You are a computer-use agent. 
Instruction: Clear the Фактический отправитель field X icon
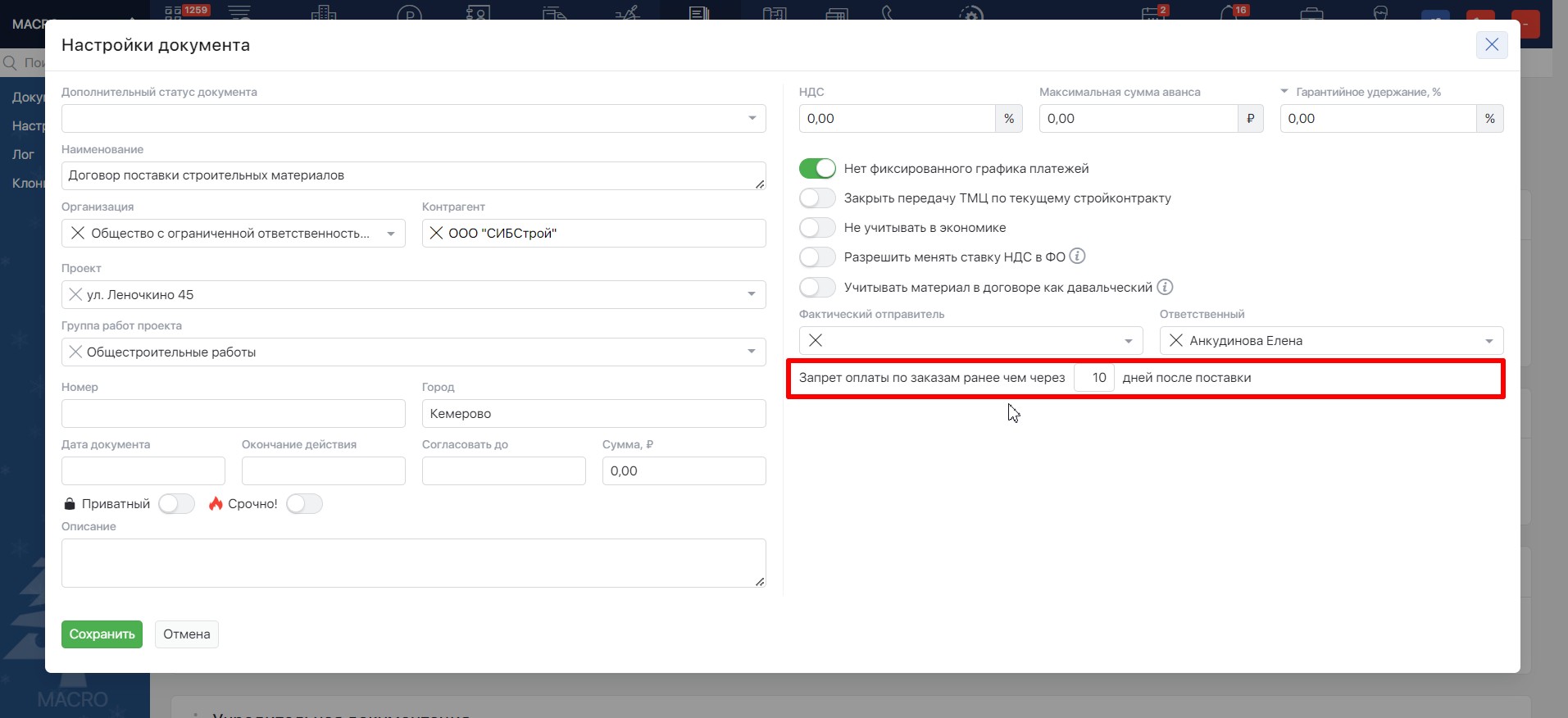tap(816, 341)
